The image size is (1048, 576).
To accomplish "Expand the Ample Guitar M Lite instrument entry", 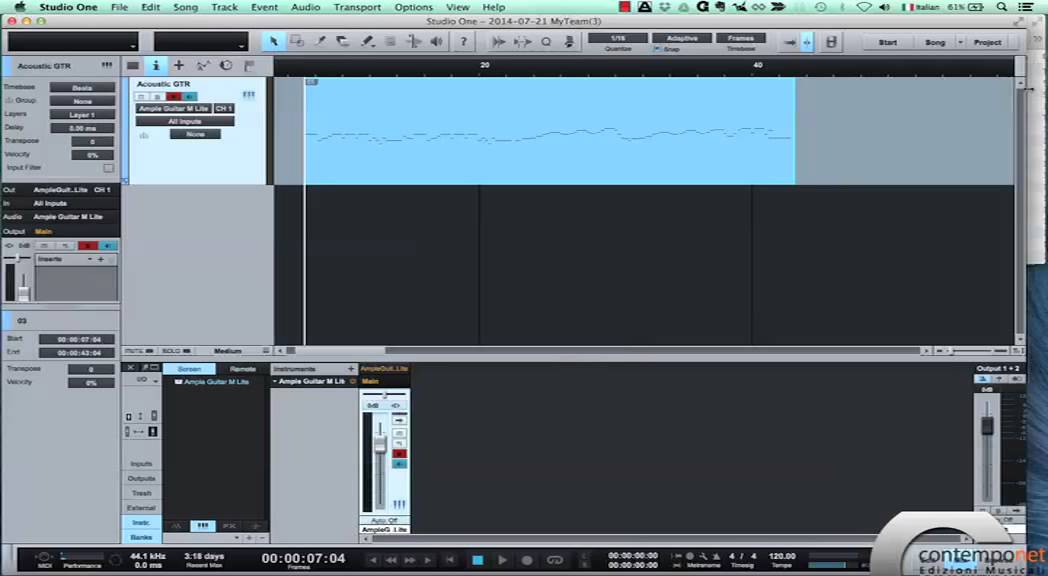I will pos(275,382).
